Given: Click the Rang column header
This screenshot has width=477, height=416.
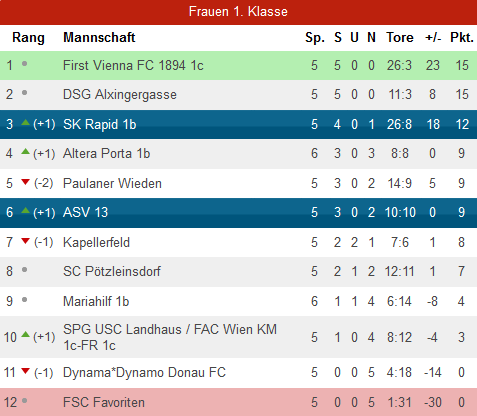Looking at the screenshot, I should 28,38.
